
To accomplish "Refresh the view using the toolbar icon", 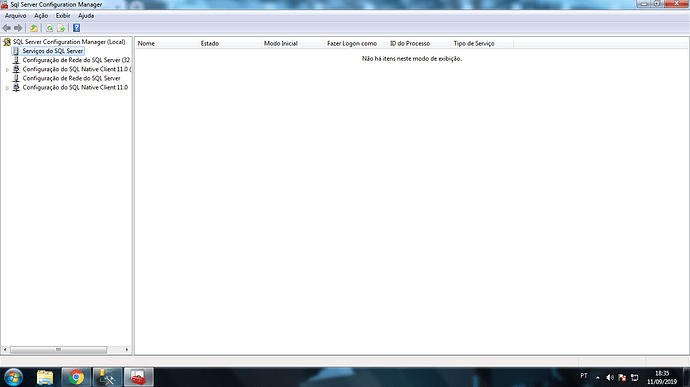I will click(x=50, y=28).
